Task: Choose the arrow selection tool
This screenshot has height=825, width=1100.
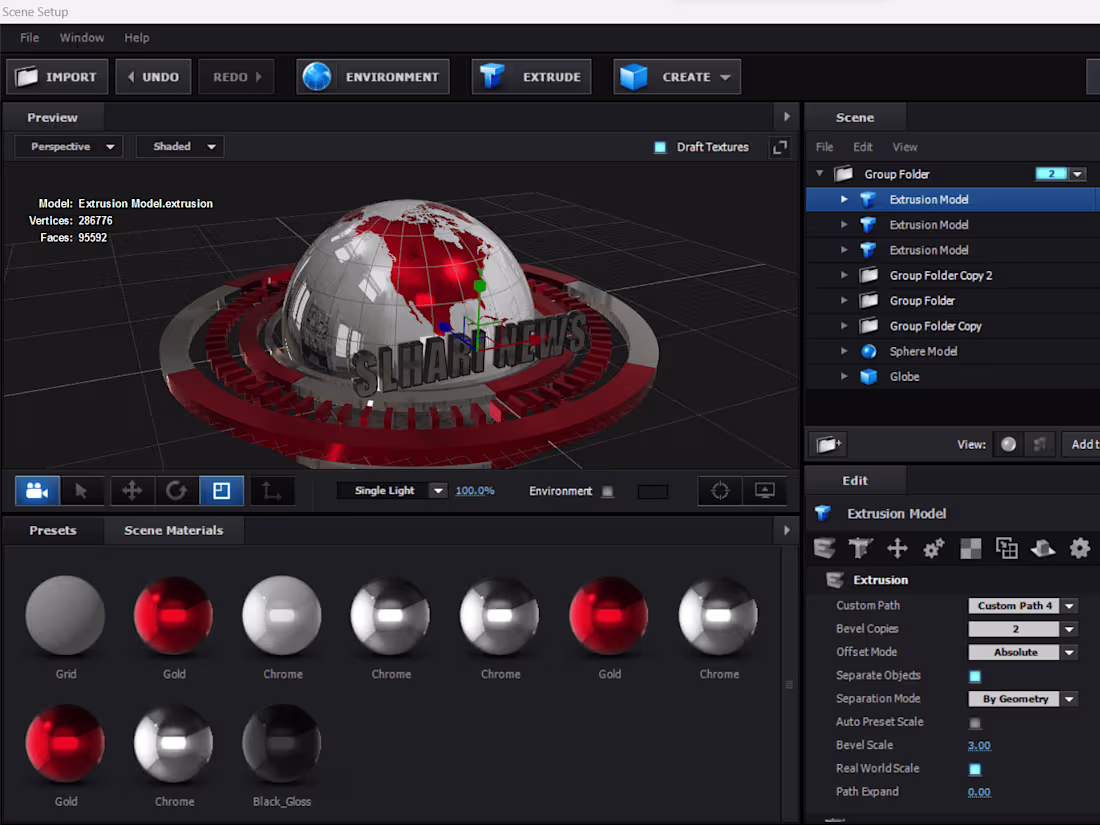Action: click(81, 490)
